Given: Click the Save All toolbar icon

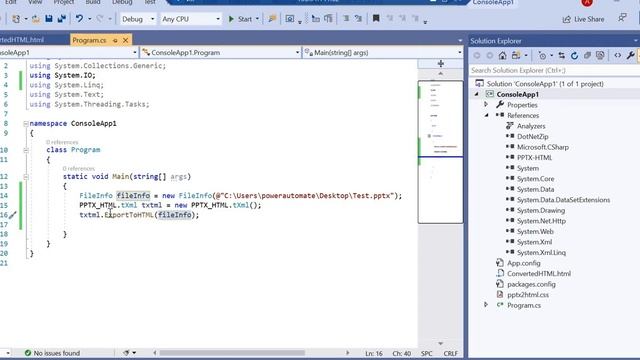Looking at the screenshot, I should coord(62,19).
